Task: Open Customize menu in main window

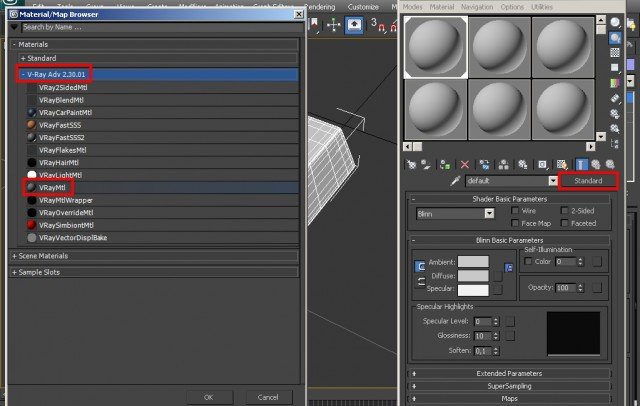Action: coord(363,7)
